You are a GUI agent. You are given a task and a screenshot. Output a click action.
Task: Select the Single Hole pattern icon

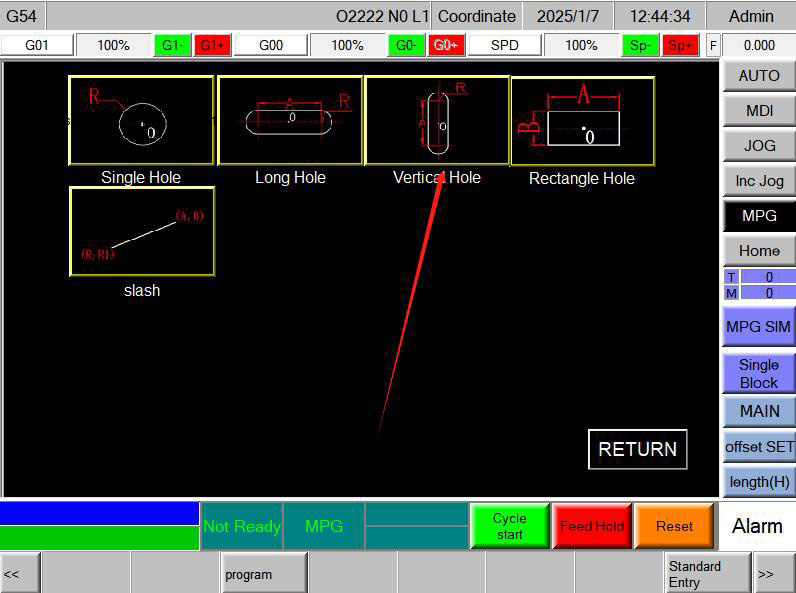[141, 120]
